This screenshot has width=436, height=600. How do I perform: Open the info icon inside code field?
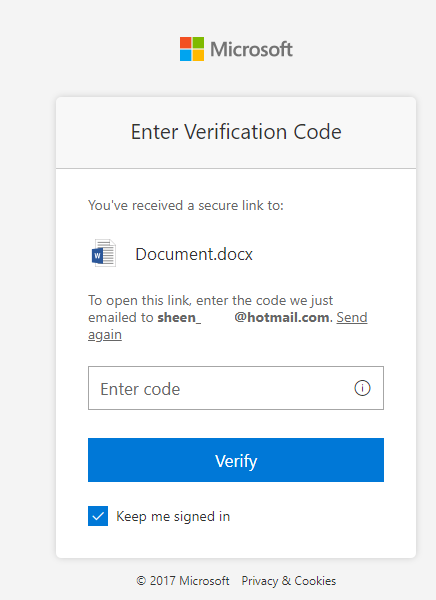362,388
